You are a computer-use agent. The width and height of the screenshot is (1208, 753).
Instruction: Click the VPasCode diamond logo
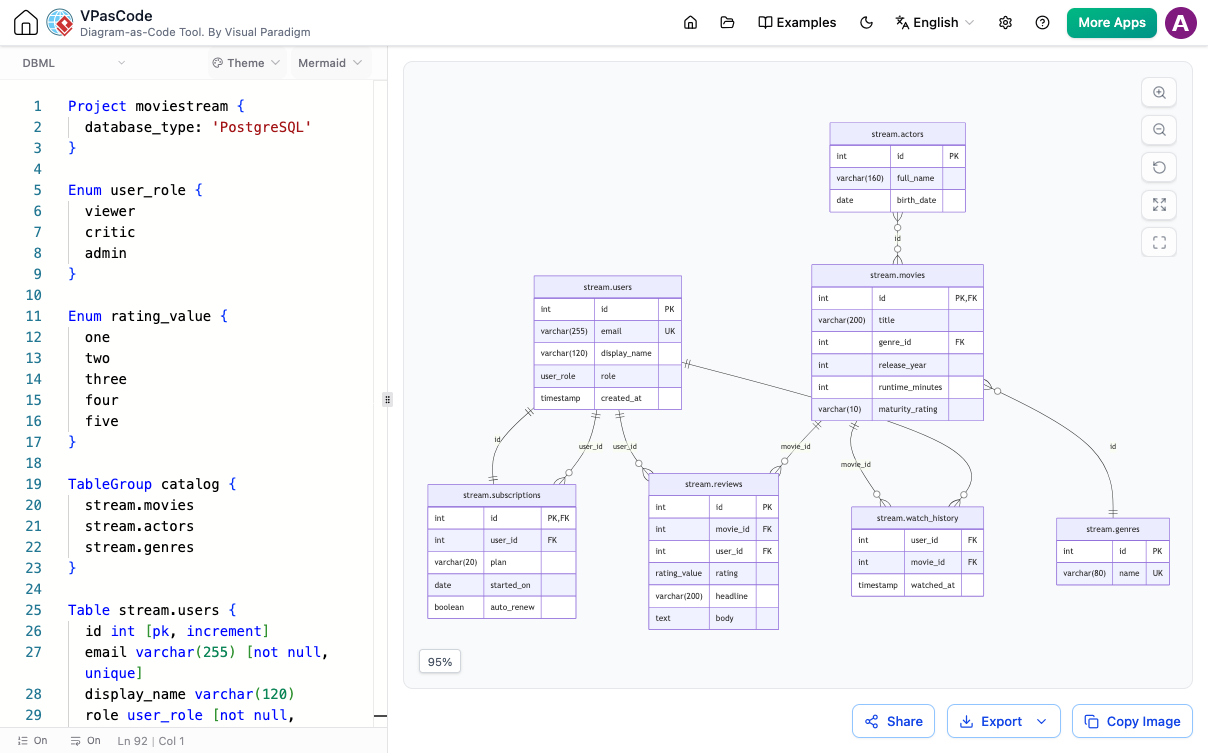pos(60,23)
